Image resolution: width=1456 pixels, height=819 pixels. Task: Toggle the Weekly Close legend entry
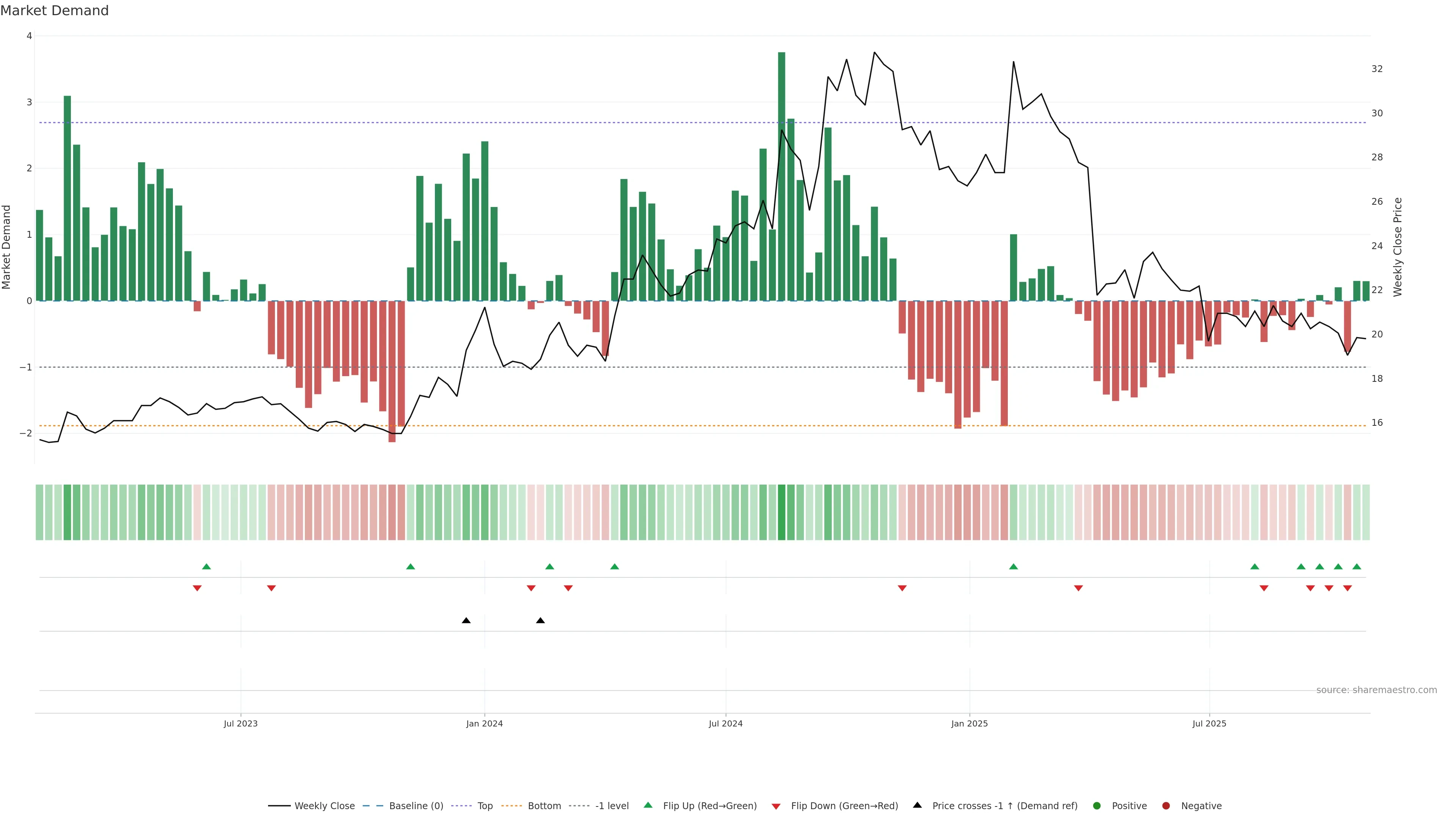pyautogui.click(x=325, y=805)
